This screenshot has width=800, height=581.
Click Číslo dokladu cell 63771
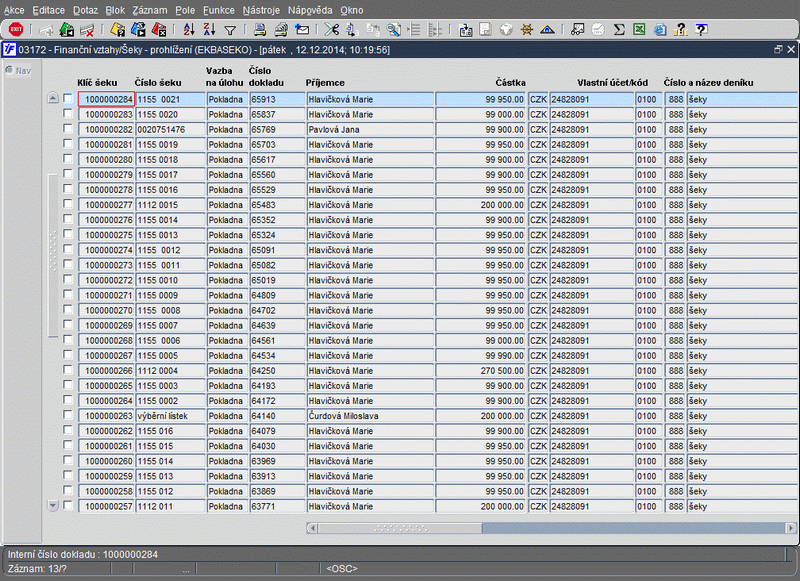click(276, 507)
